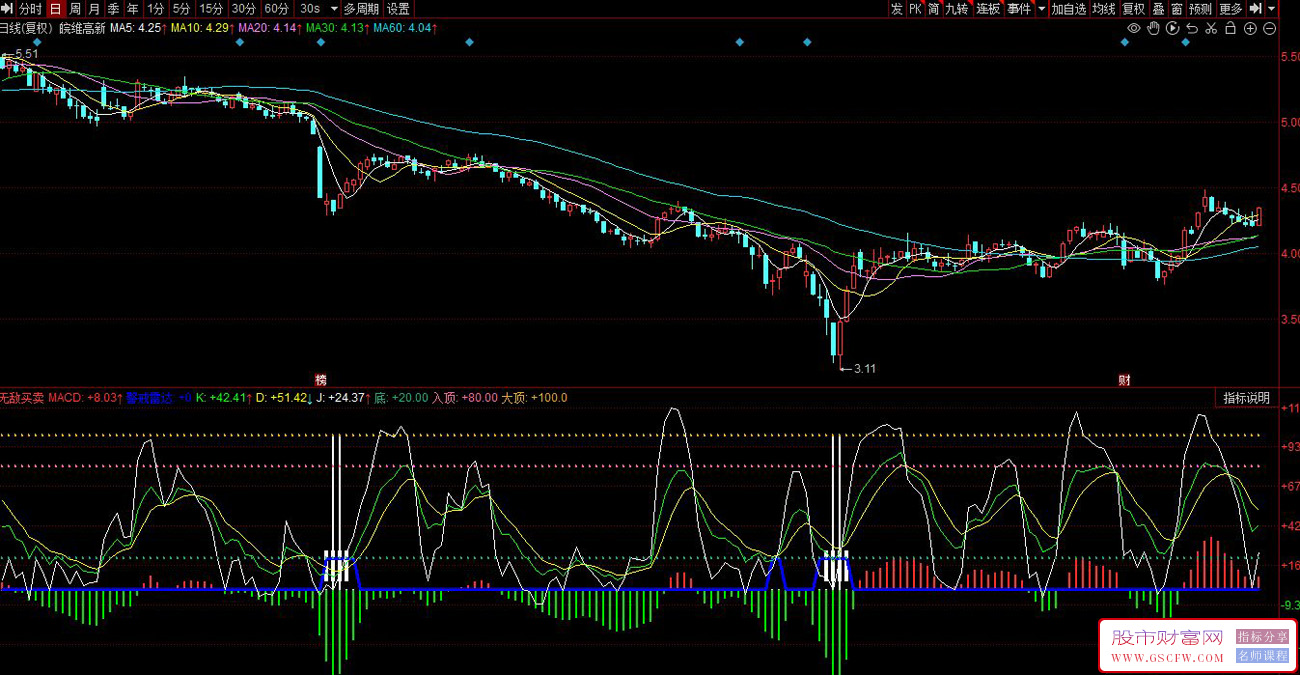Toggle the 均线 moving average lines
Image resolution: width=1300 pixels, height=675 pixels.
[1104, 8]
